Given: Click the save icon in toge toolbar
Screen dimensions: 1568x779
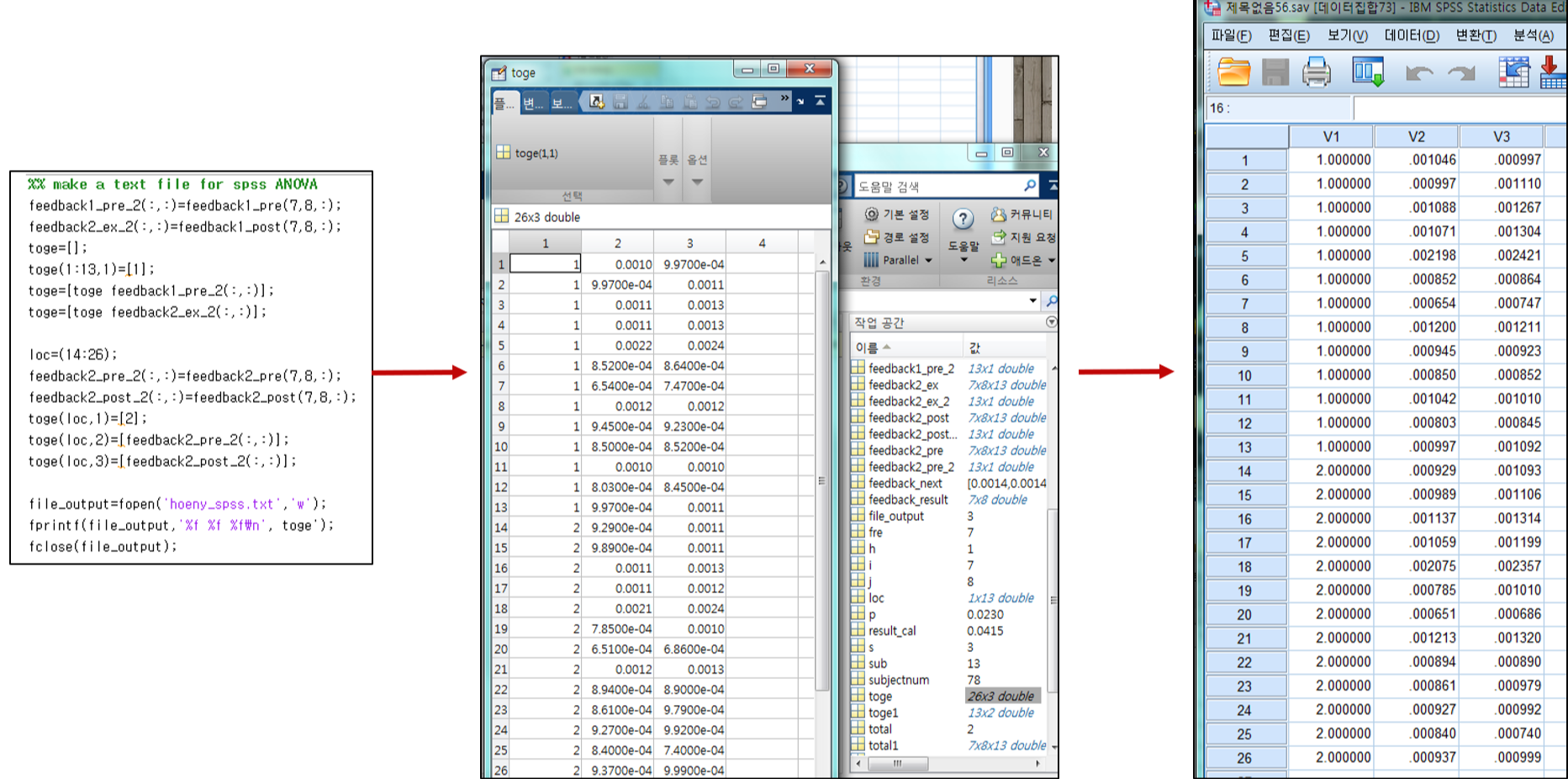Looking at the screenshot, I should point(620,102).
